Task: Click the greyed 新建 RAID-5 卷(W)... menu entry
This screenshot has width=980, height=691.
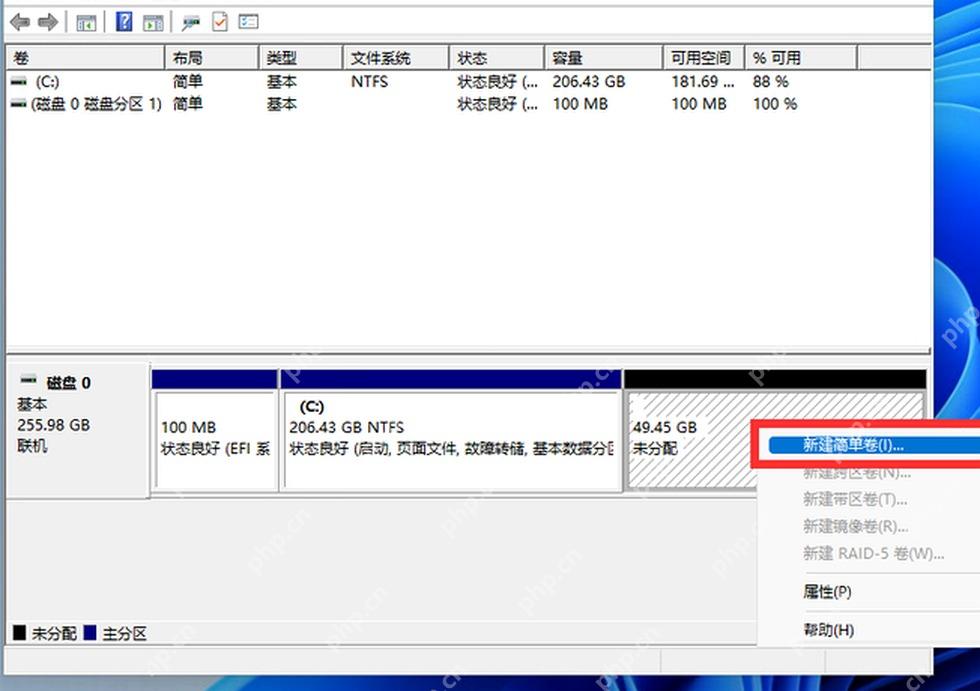Action: (873, 554)
